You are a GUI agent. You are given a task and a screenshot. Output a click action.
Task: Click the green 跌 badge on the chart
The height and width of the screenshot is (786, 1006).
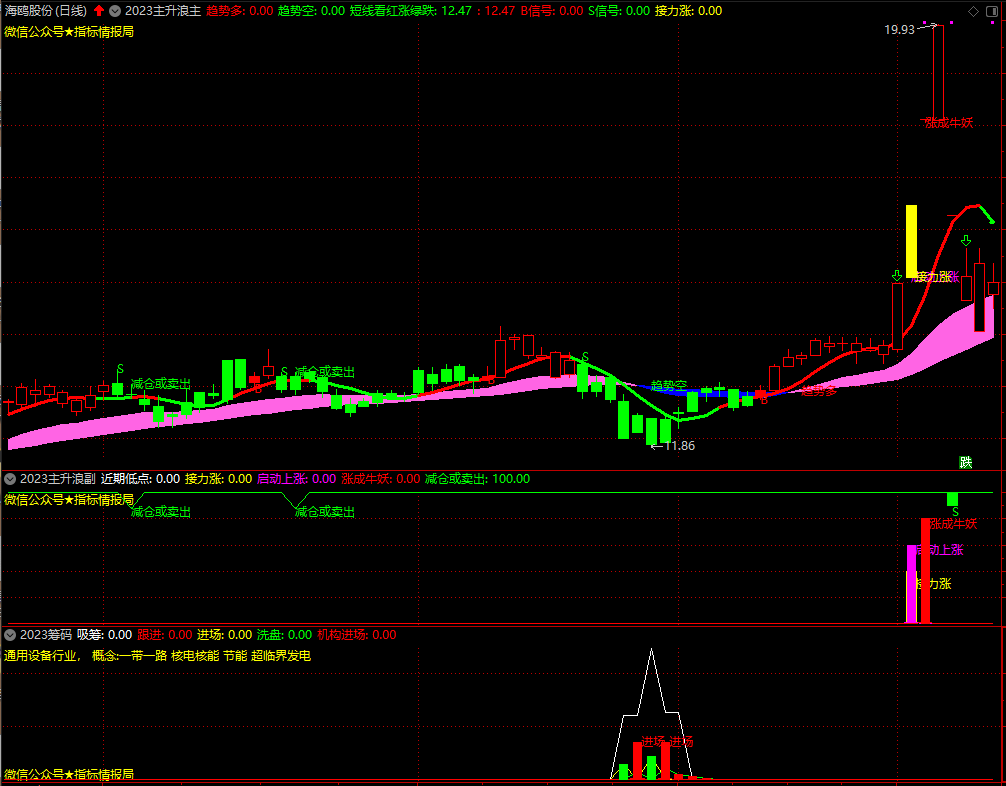pos(966,462)
